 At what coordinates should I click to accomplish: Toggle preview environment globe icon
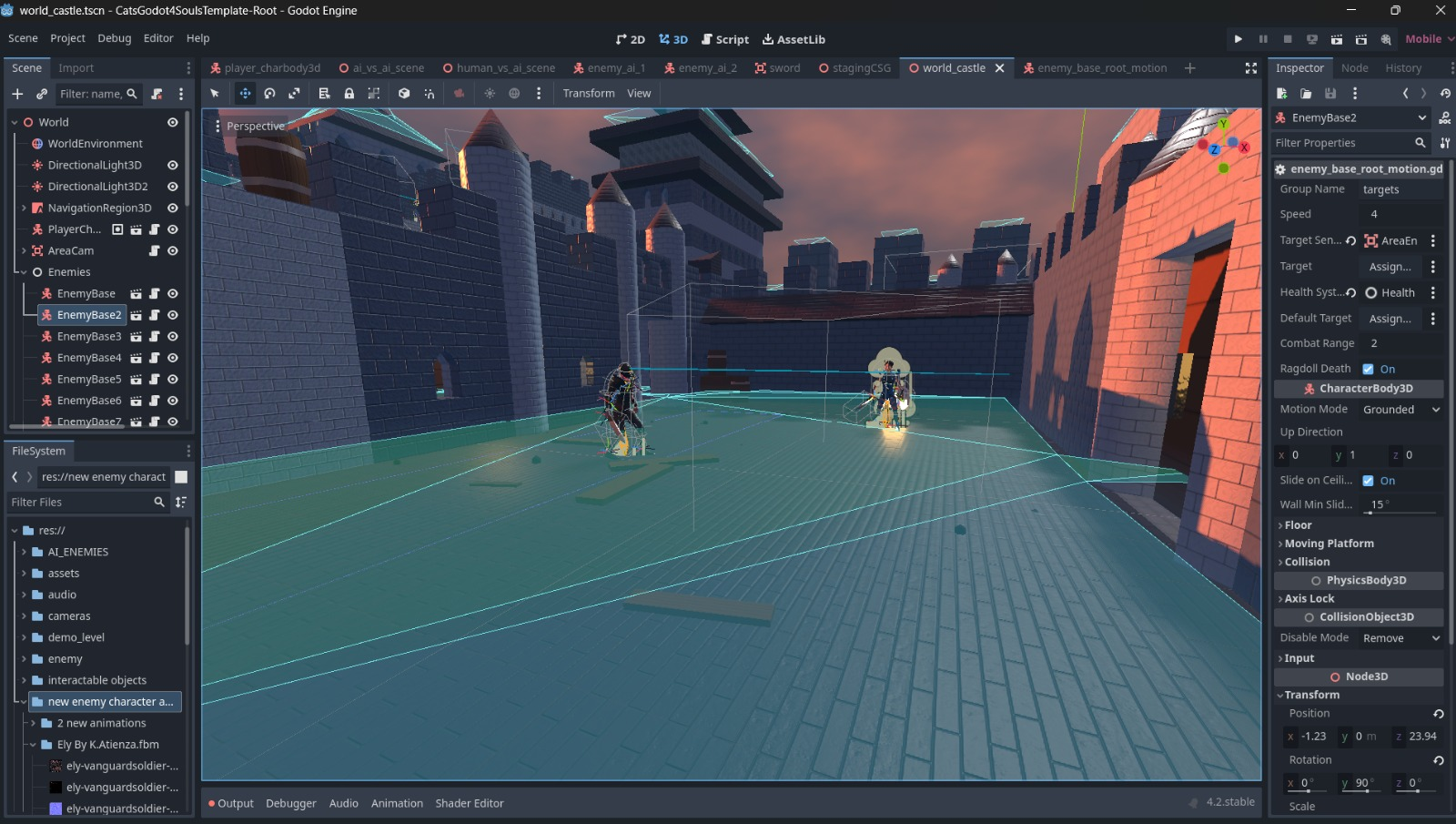[x=514, y=93]
